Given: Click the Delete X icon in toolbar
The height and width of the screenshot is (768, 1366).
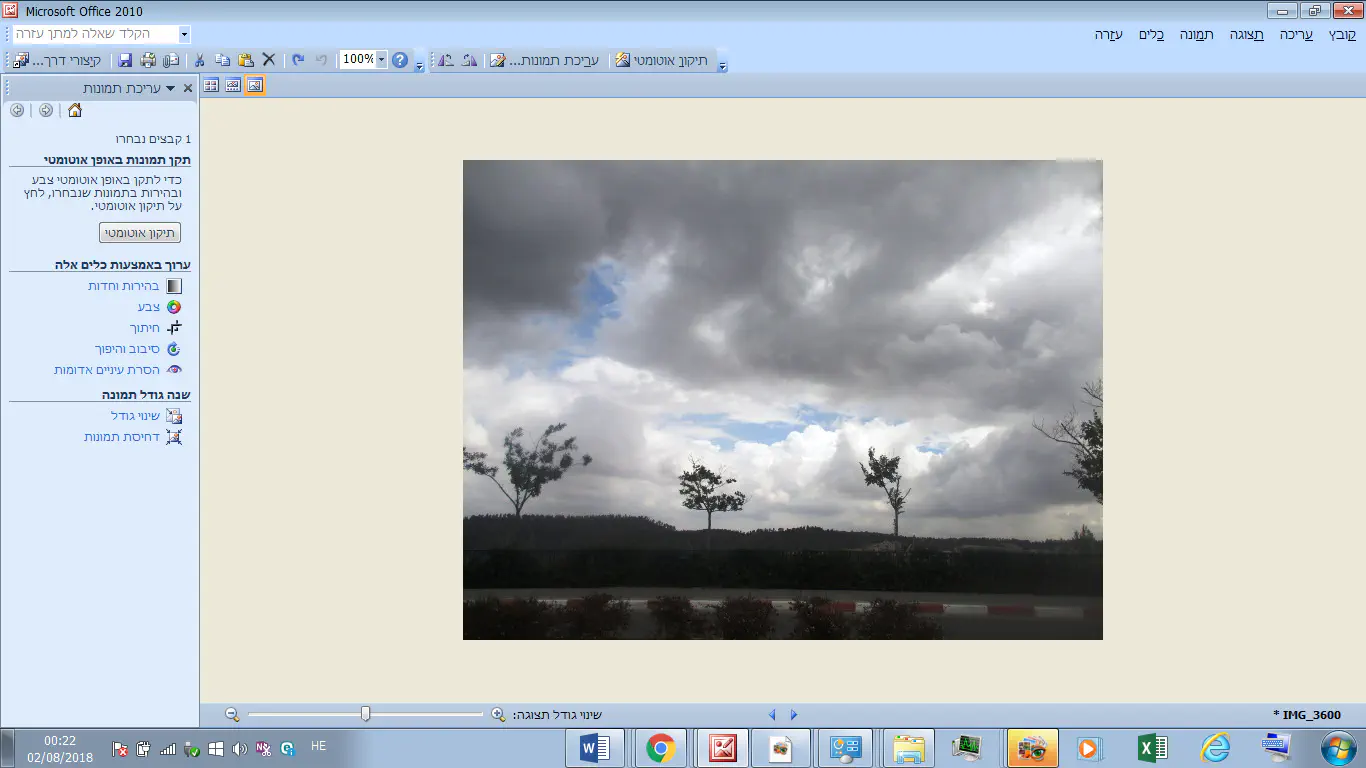Looking at the screenshot, I should click(x=268, y=60).
